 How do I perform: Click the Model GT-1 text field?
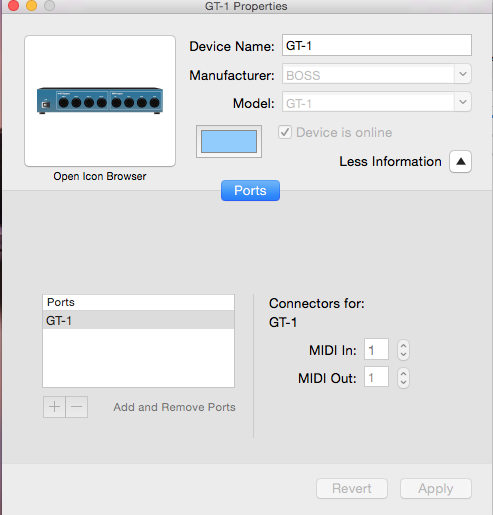(x=368, y=102)
